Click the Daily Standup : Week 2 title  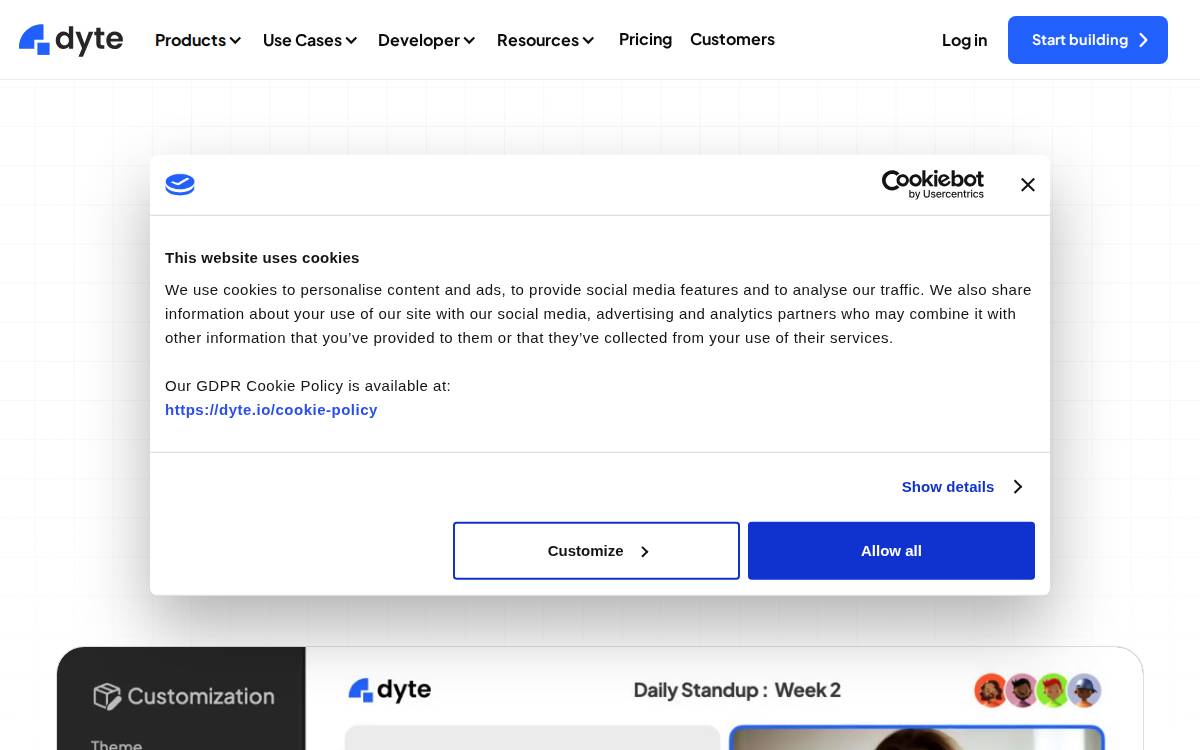[737, 690]
